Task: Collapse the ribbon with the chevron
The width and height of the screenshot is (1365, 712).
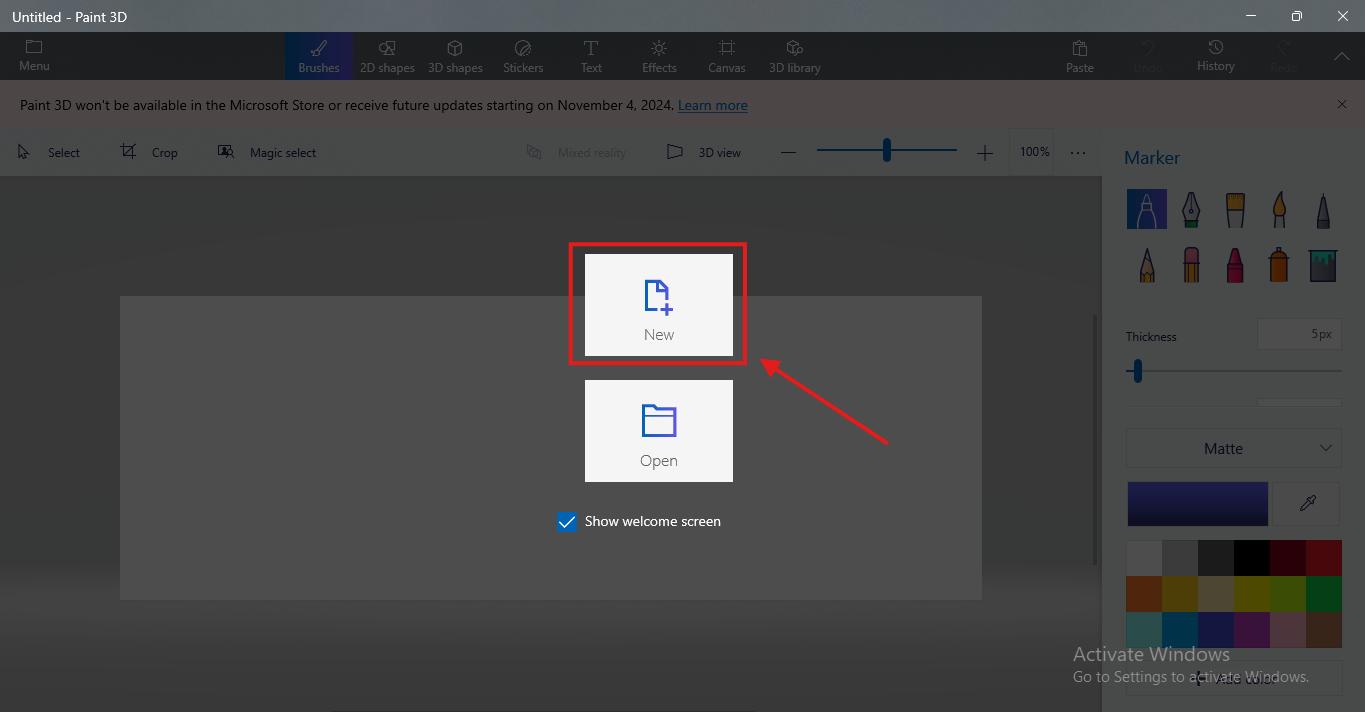Action: pos(1342,57)
